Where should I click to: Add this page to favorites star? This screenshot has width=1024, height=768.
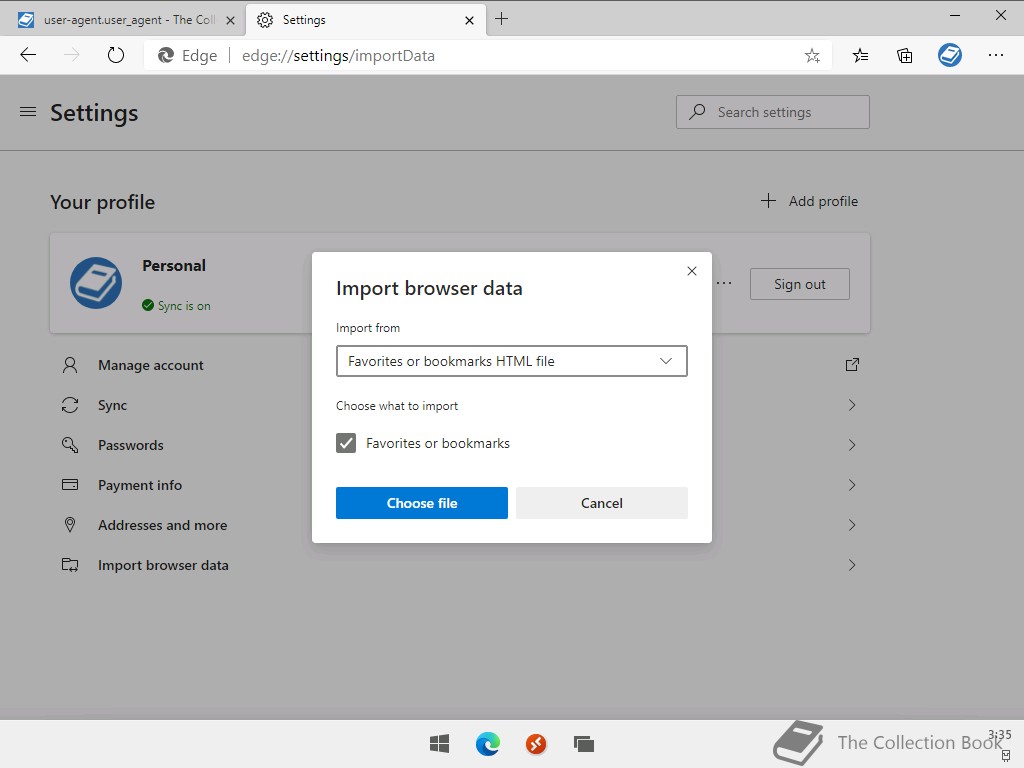click(812, 56)
